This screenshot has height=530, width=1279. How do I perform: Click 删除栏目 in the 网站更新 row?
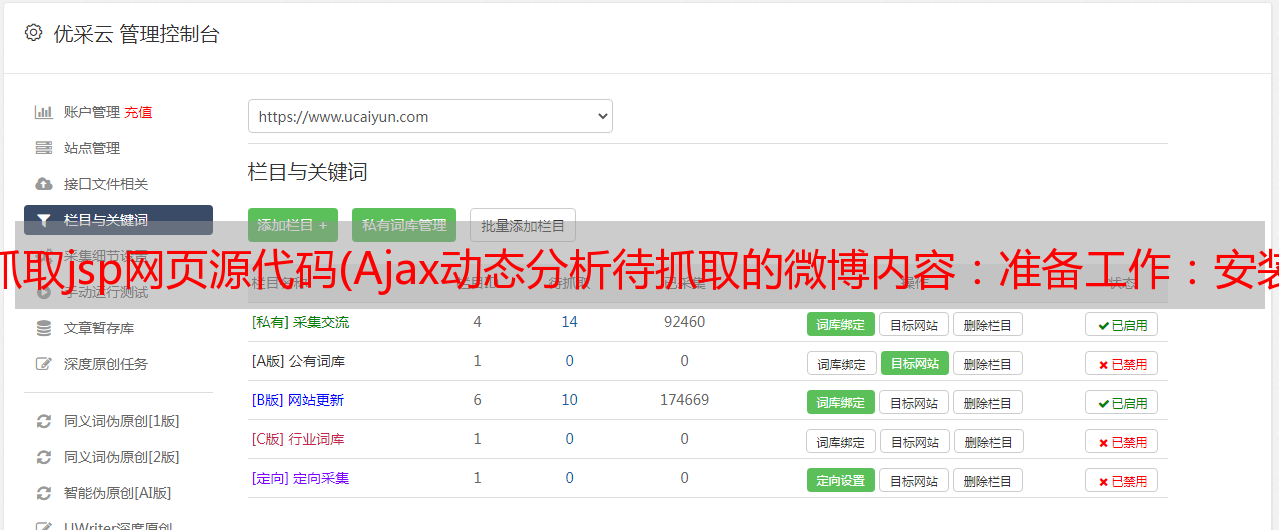987,402
